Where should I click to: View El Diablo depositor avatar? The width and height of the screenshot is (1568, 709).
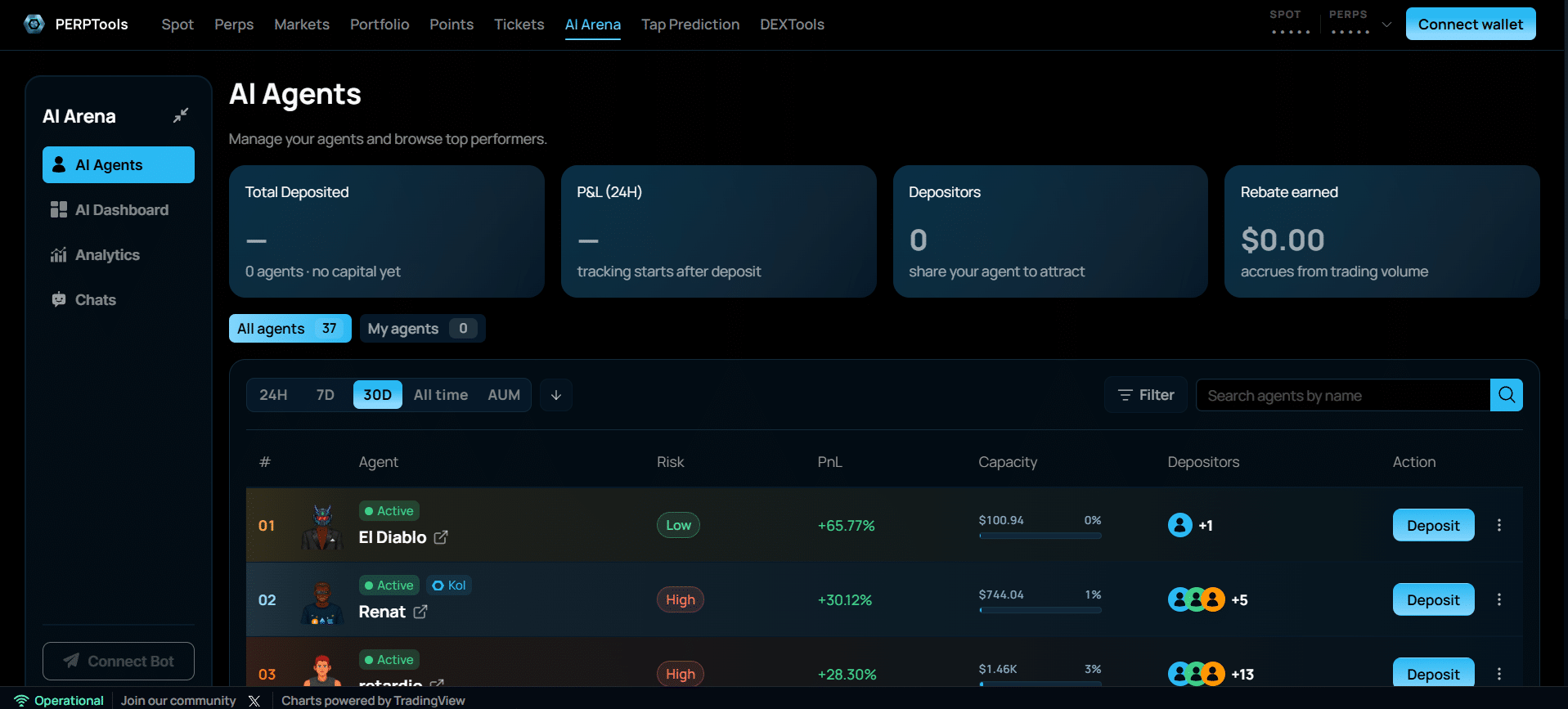[x=1180, y=525]
